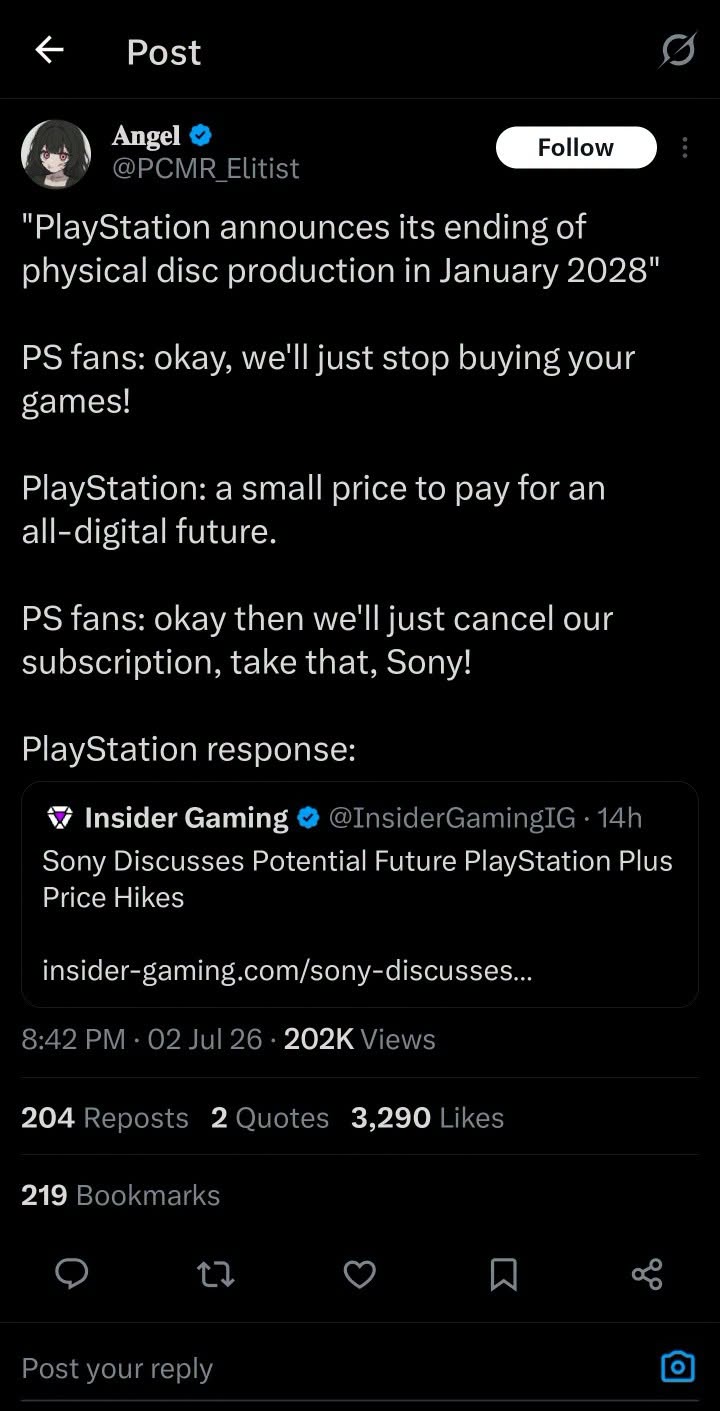View the 3,290 Likes list
The height and width of the screenshot is (1411, 720).
(427, 1117)
